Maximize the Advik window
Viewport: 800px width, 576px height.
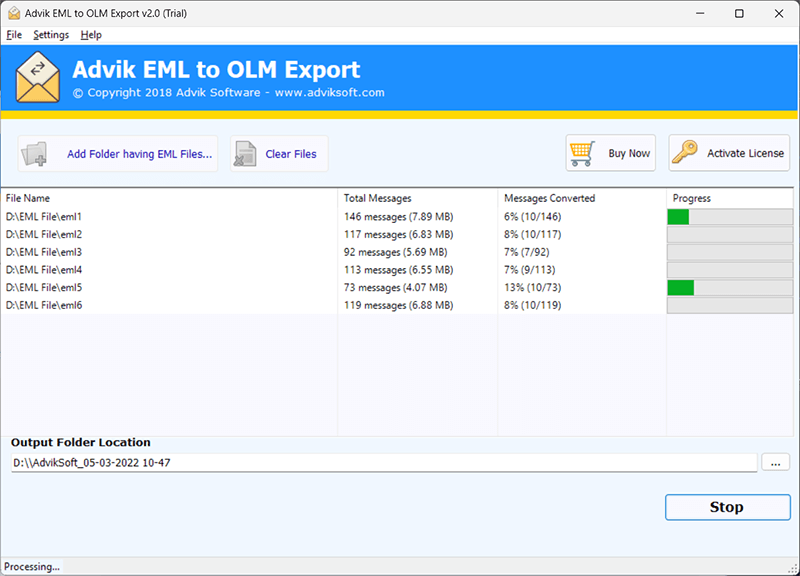click(x=739, y=13)
